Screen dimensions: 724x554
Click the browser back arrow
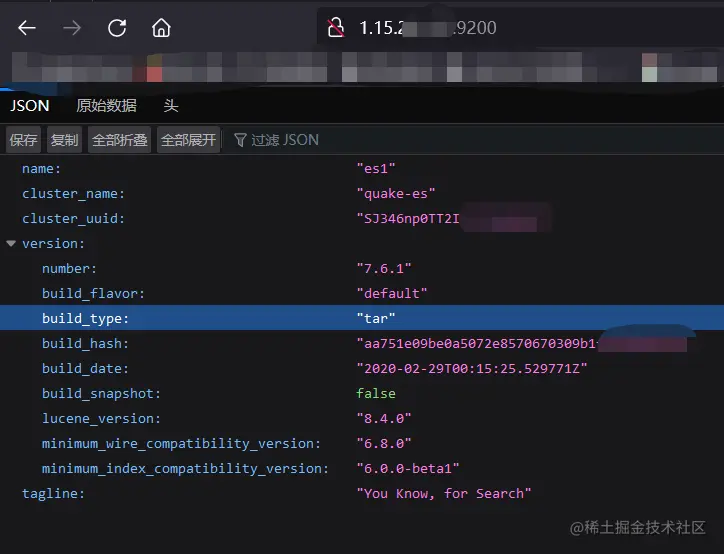(x=27, y=28)
